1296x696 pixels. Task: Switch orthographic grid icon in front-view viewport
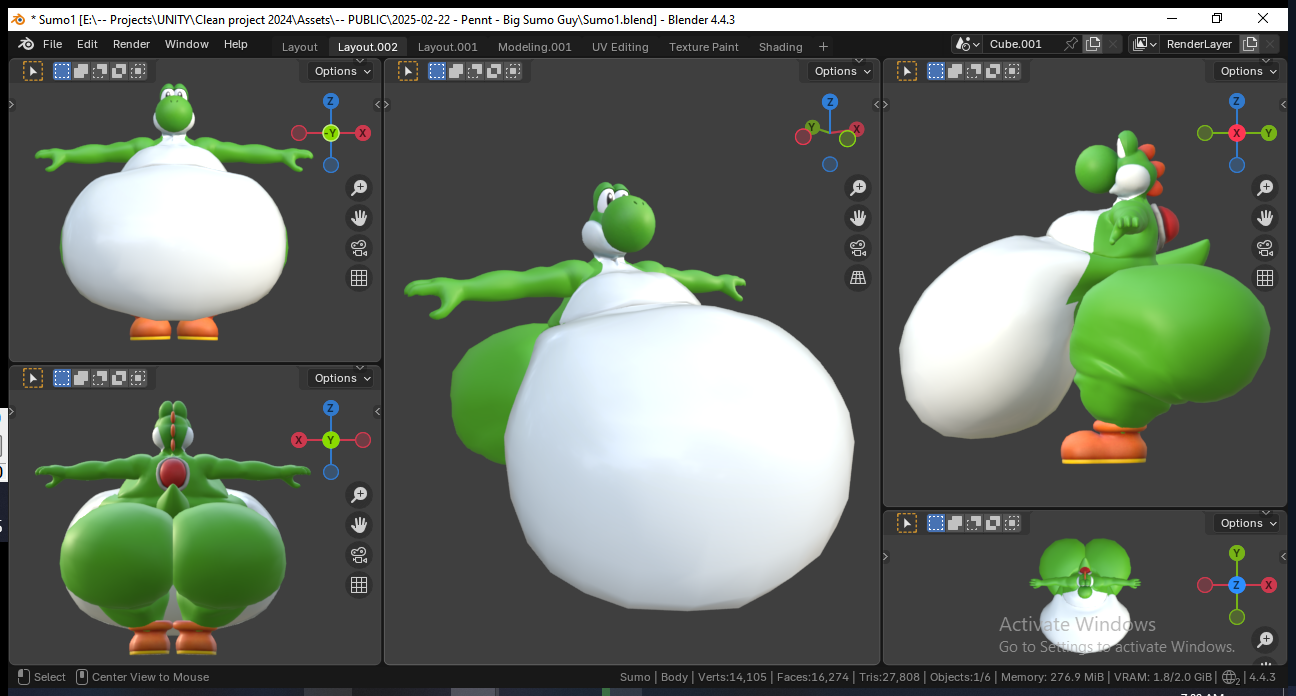[x=359, y=278]
